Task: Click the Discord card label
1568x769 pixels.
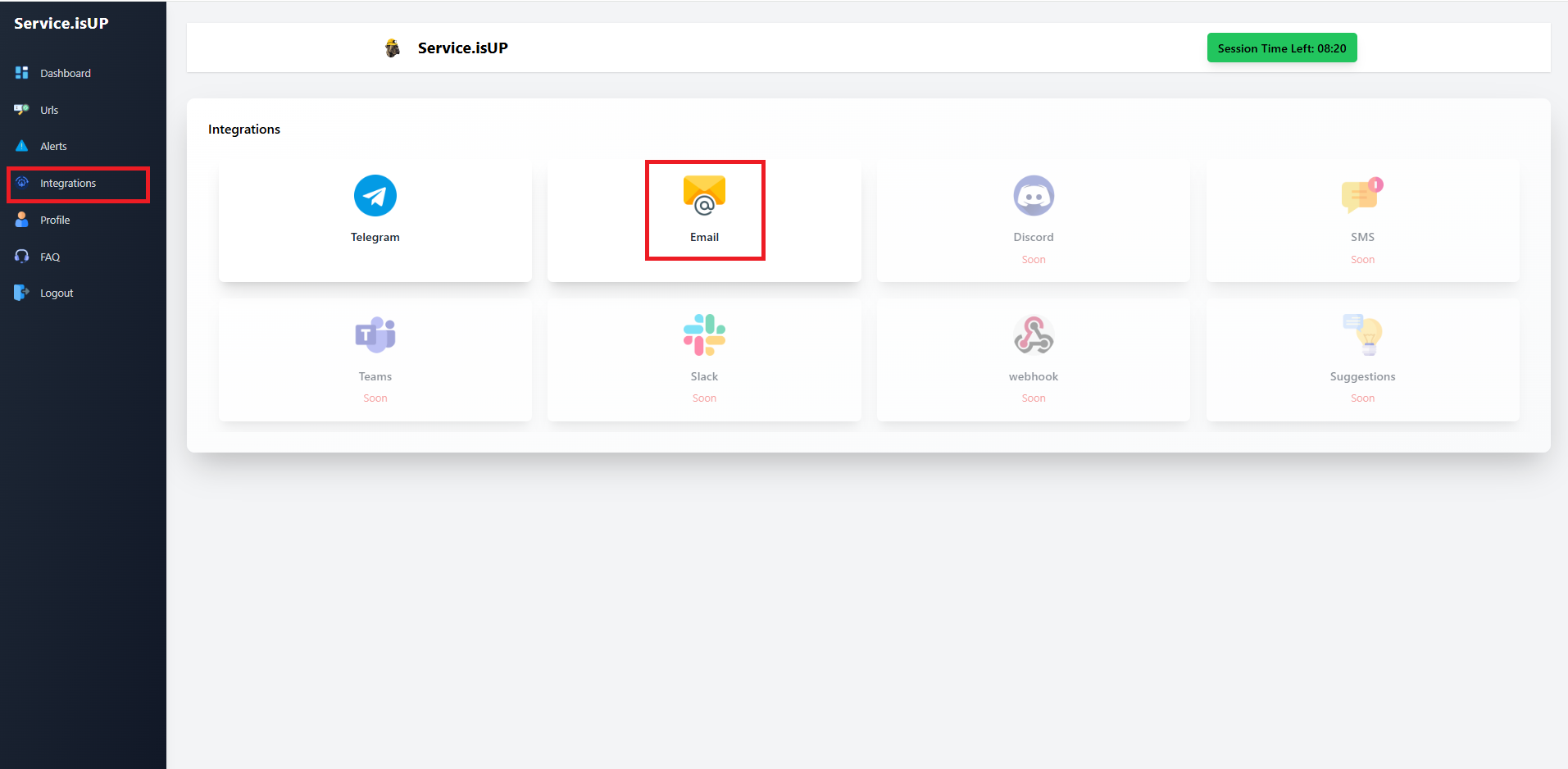Action: tap(1034, 237)
